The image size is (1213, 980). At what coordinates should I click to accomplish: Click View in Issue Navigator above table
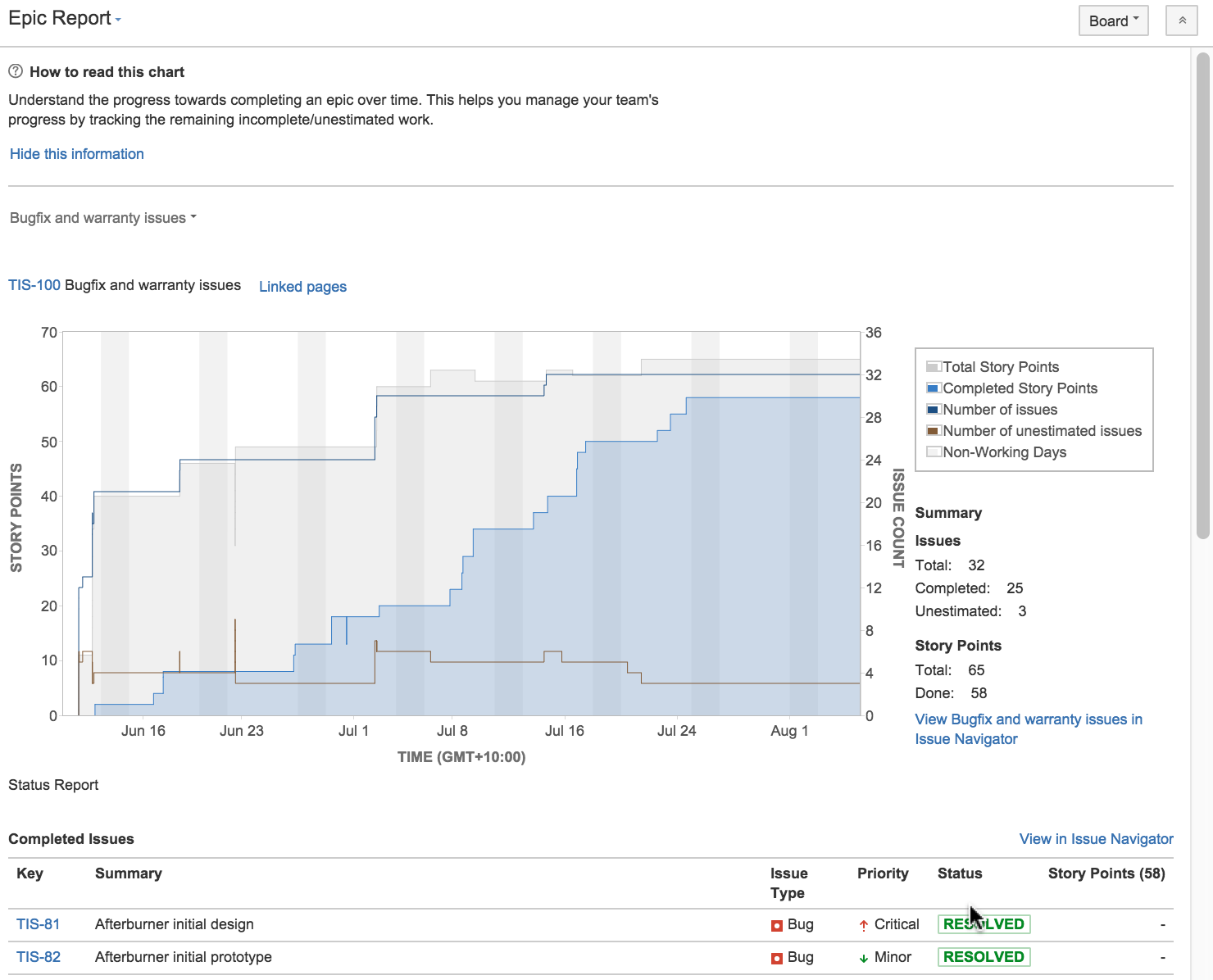coord(1096,839)
